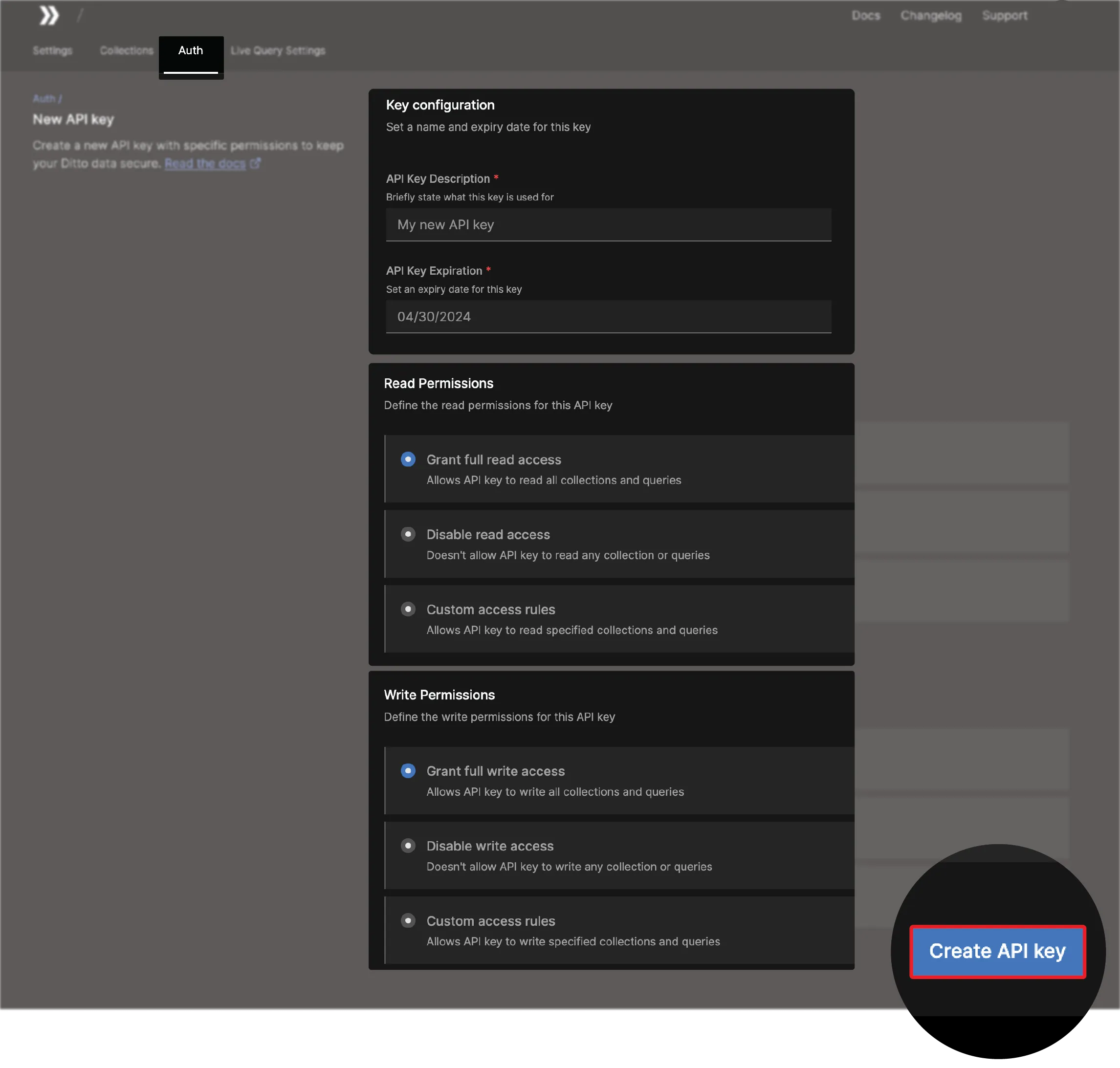This screenshot has height=1068, width=1120.
Task: Click 'Set a name and expiry date for this key'
Action: tap(488, 127)
